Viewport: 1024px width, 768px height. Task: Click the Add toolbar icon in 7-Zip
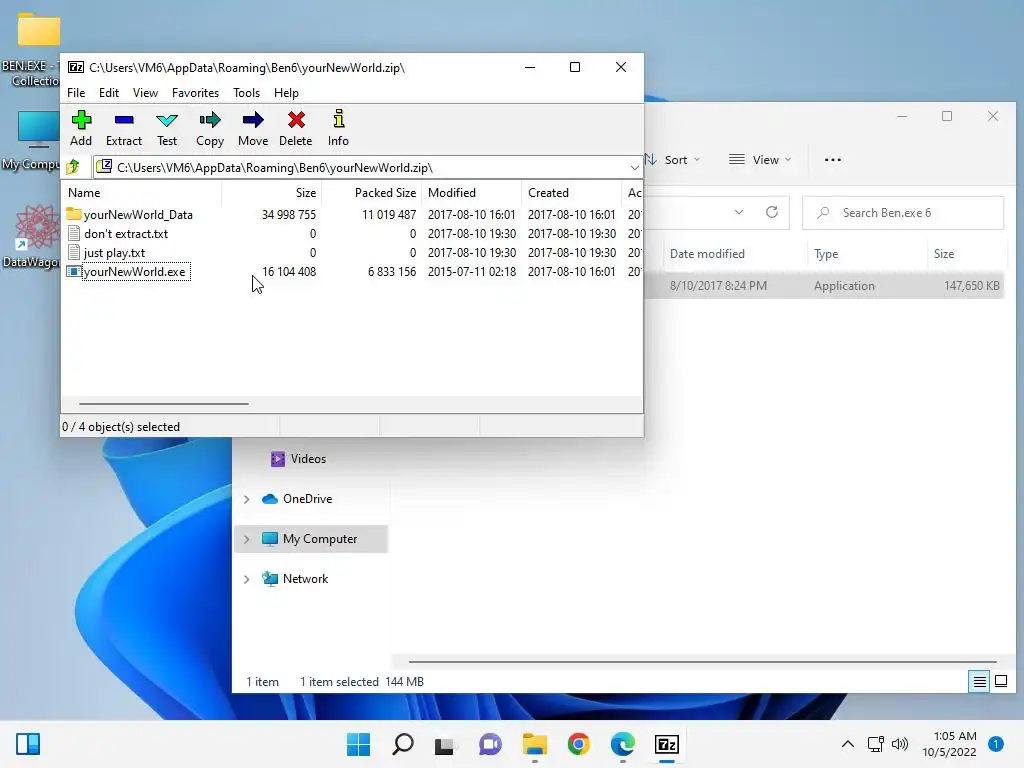click(x=81, y=128)
